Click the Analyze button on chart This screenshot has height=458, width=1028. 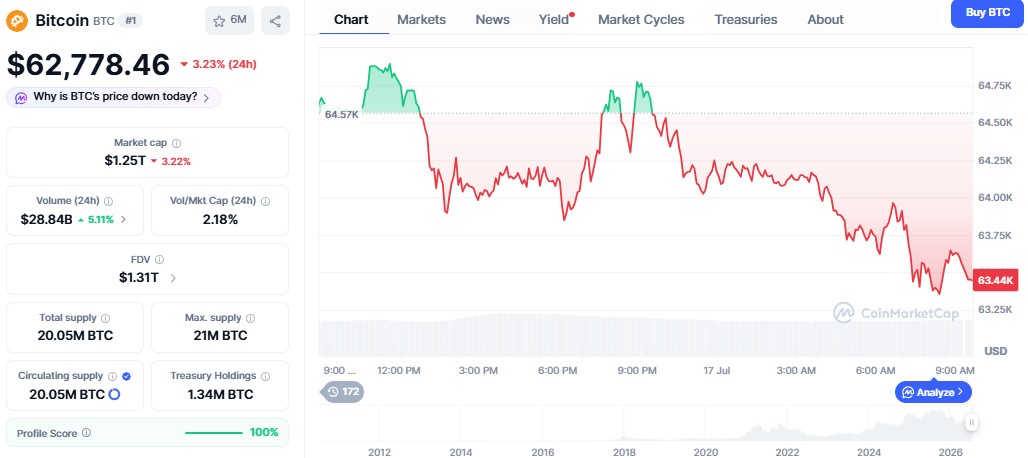point(933,392)
